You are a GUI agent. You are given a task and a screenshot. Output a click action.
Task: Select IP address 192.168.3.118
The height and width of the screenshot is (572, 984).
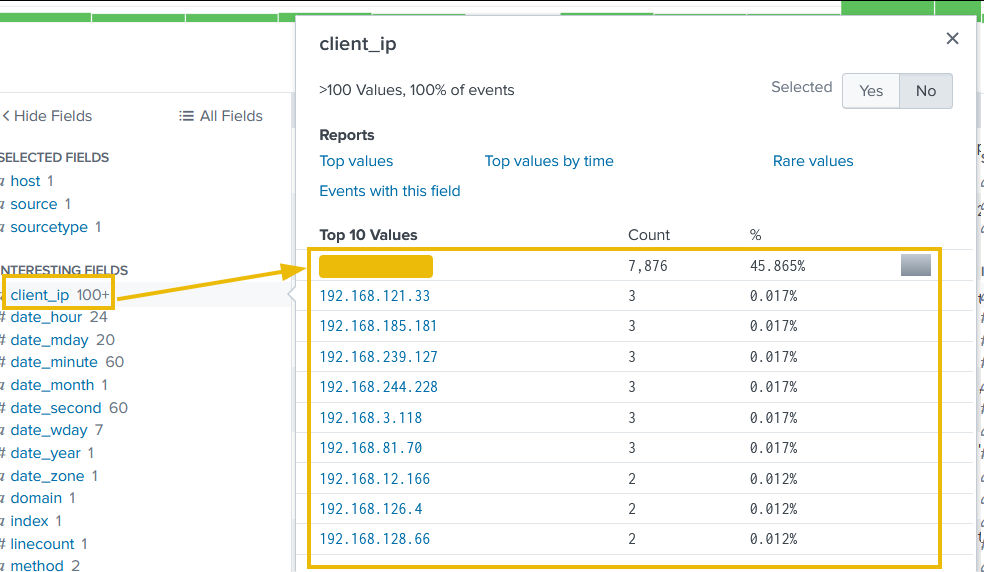click(371, 418)
